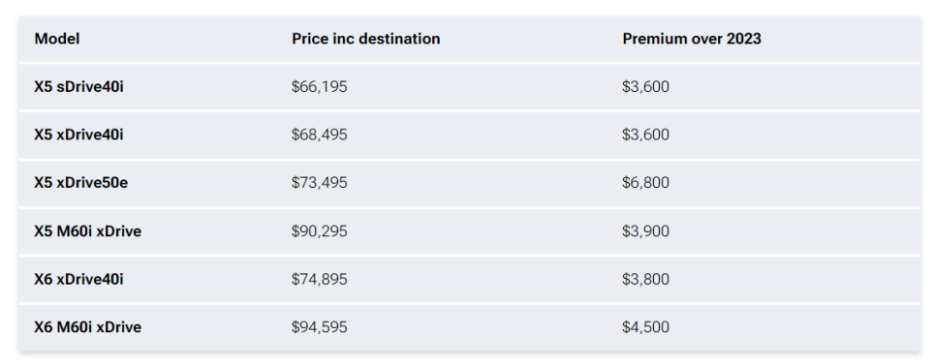Click the $68,495 price cell
Viewport: 936px width, 364px height.
[319, 135]
